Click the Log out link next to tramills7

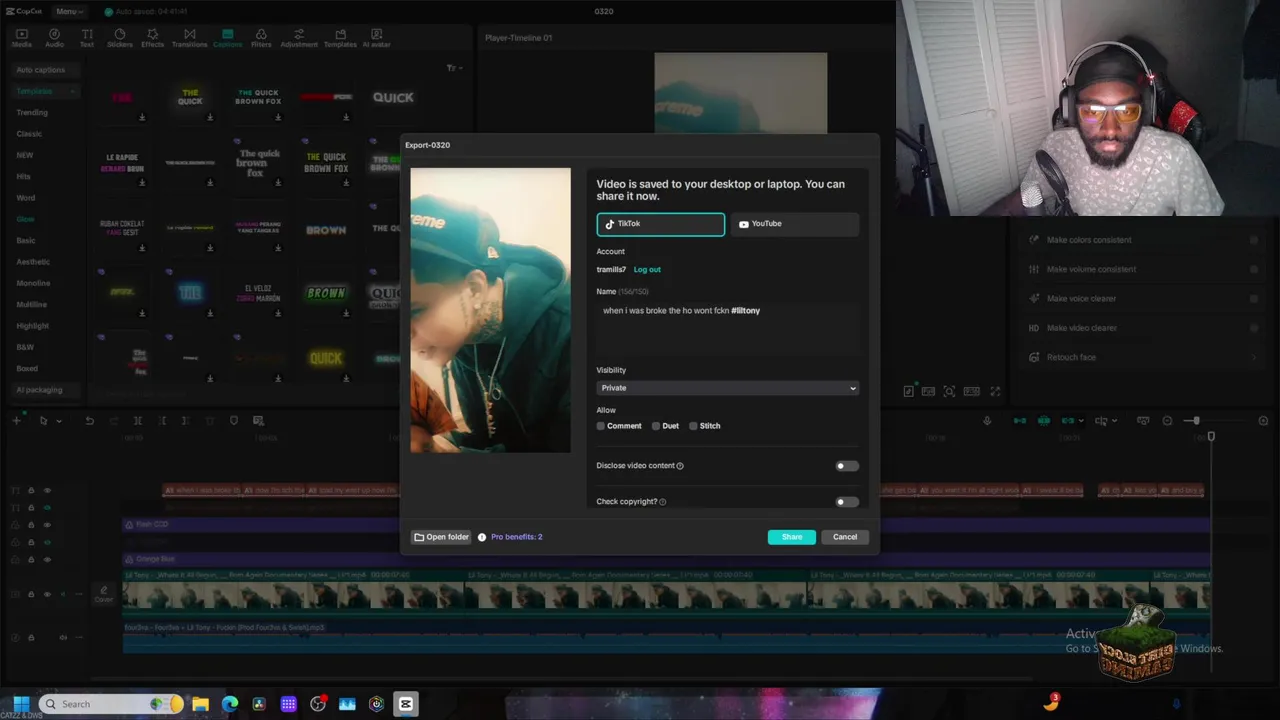pos(647,269)
